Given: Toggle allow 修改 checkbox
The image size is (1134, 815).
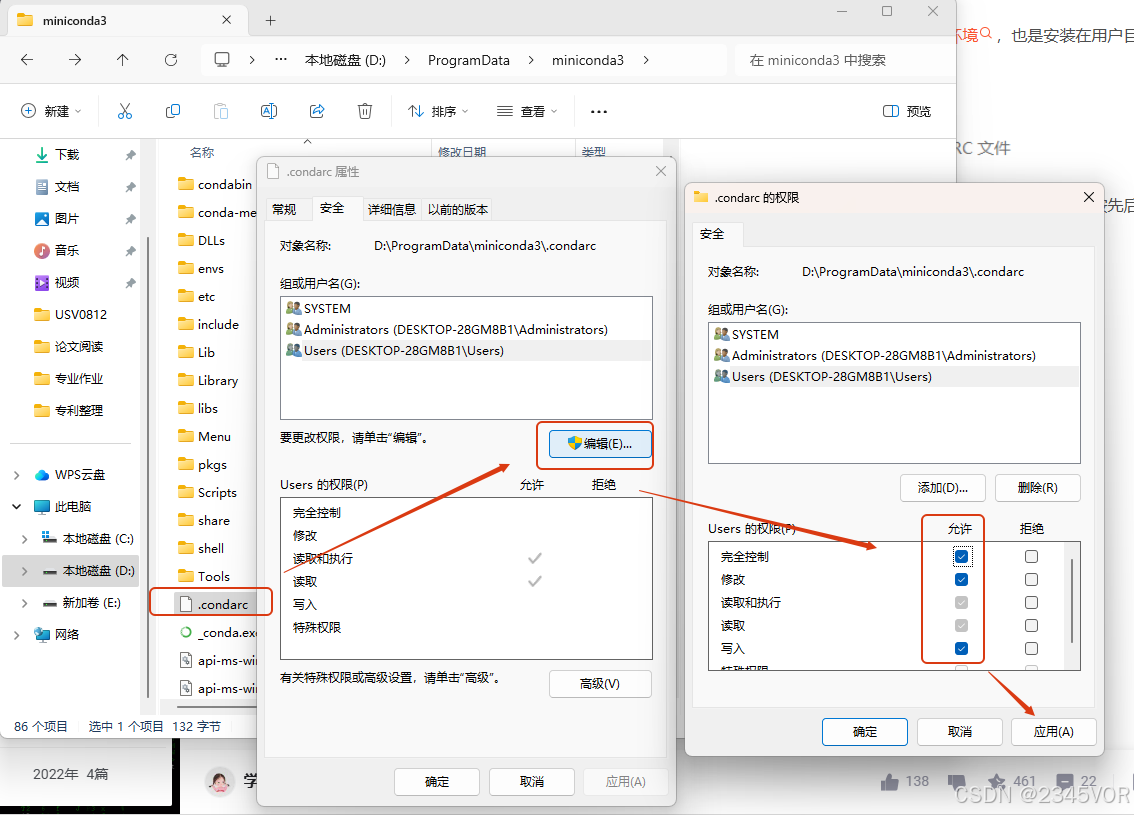Looking at the screenshot, I should (961, 580).
